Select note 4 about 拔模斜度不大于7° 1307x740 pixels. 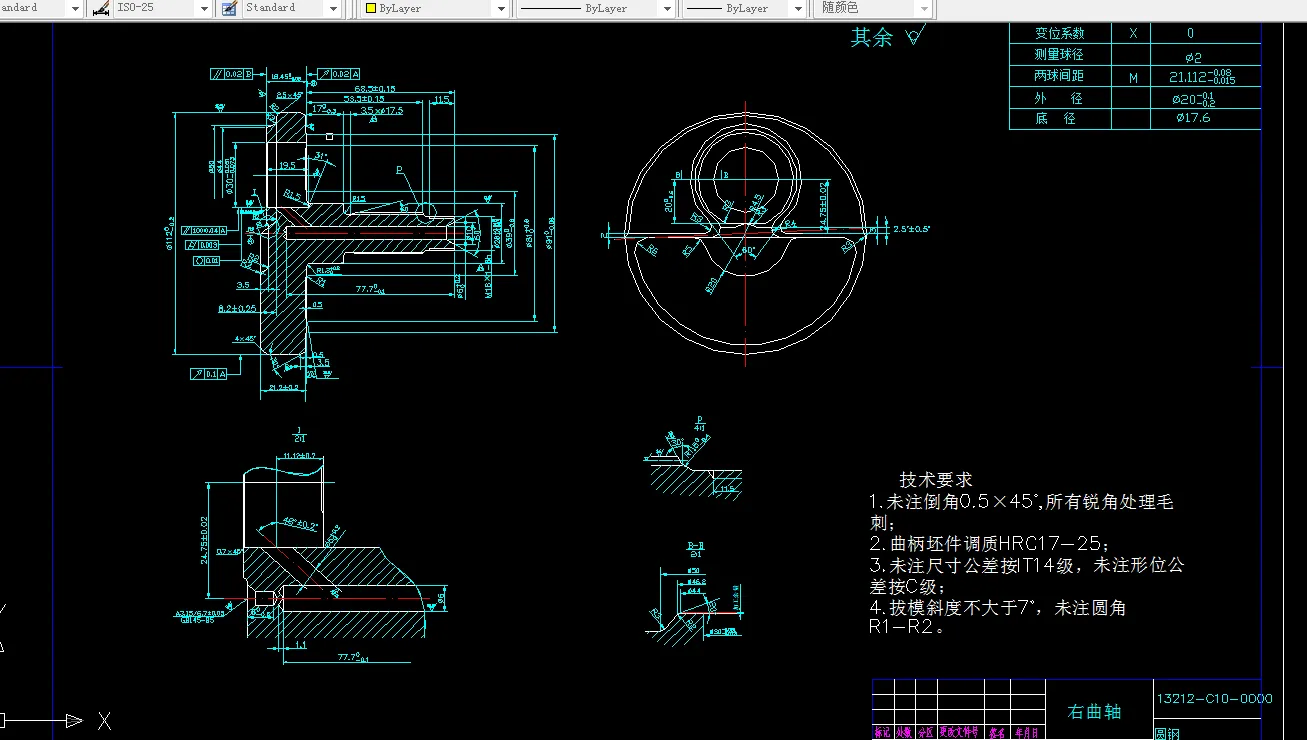pyautogui.click(x=998, y=618)
